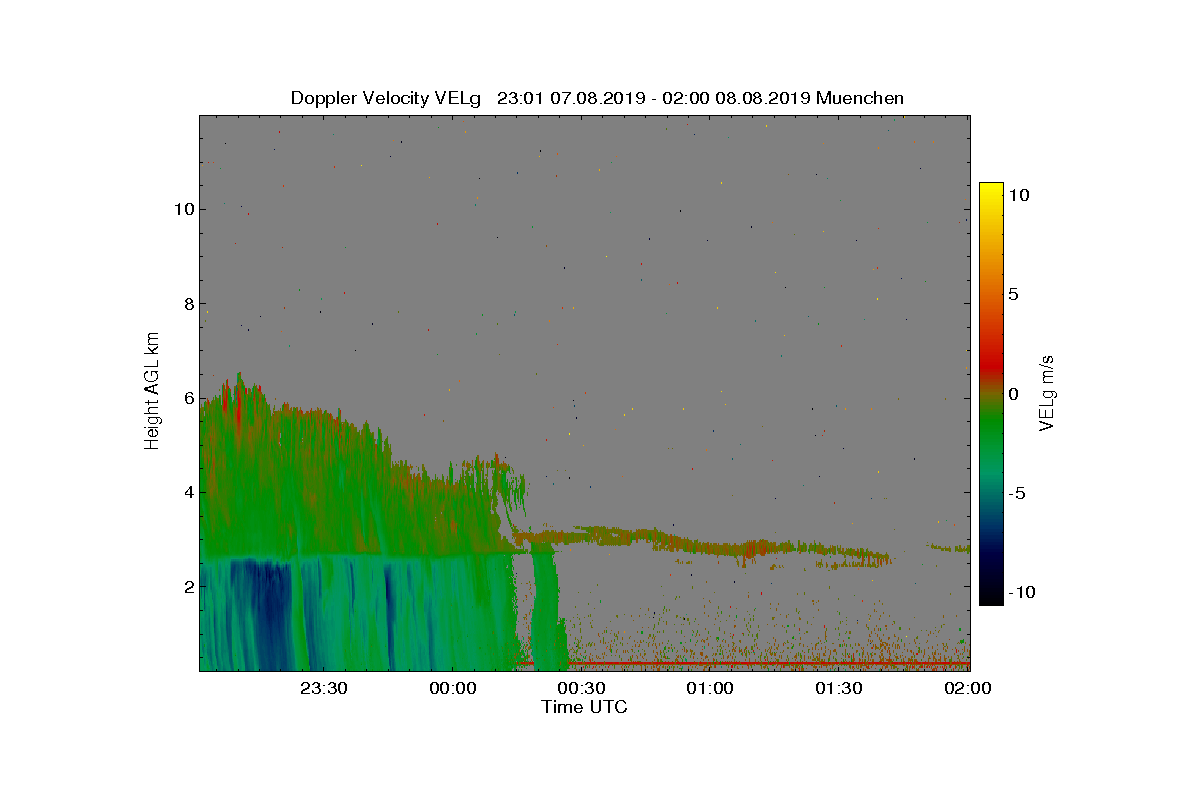Click the colorbar tick value '0'
Screen dimensions: 1200x800
[x=1012, y=394]
